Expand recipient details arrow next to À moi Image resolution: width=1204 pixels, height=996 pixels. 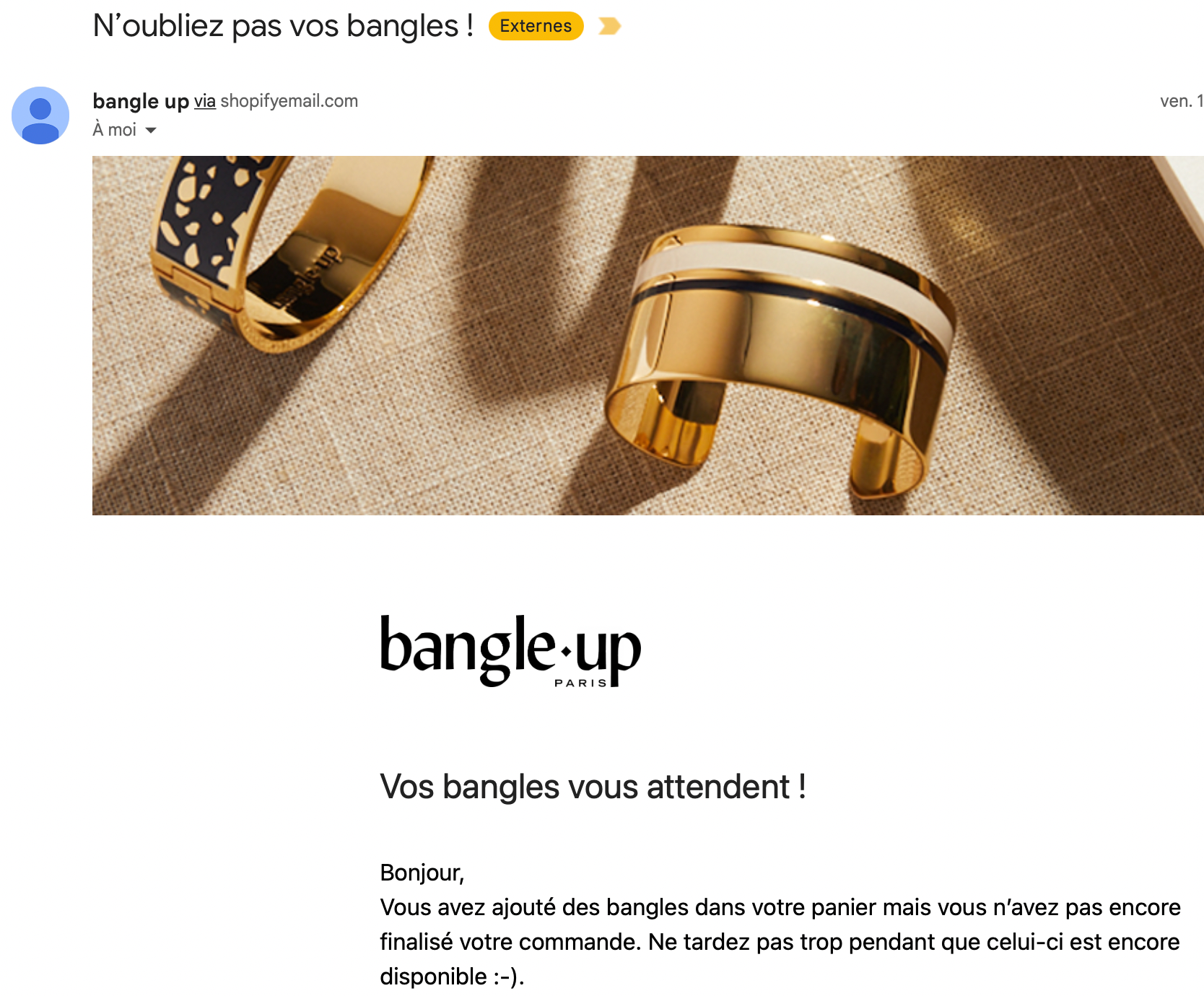tap(151, 130)
